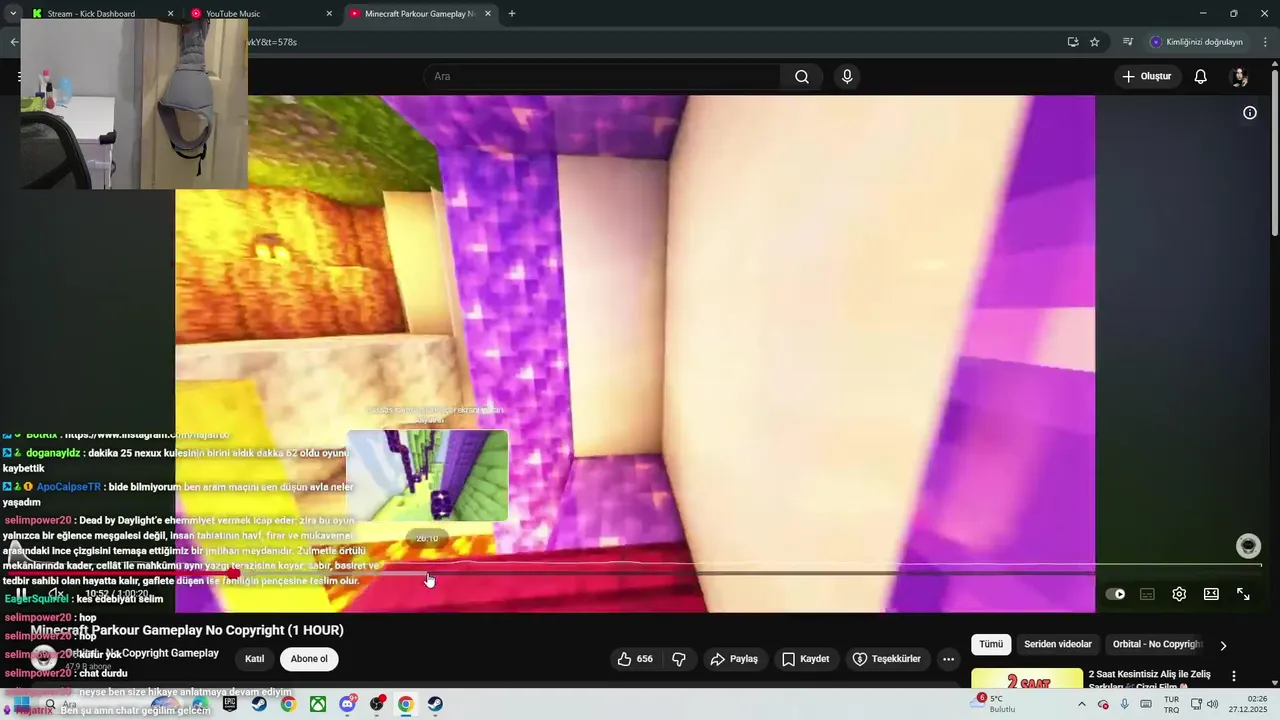Select the Minecraft Parkour Gameplay tab

[x=420, y=14]
